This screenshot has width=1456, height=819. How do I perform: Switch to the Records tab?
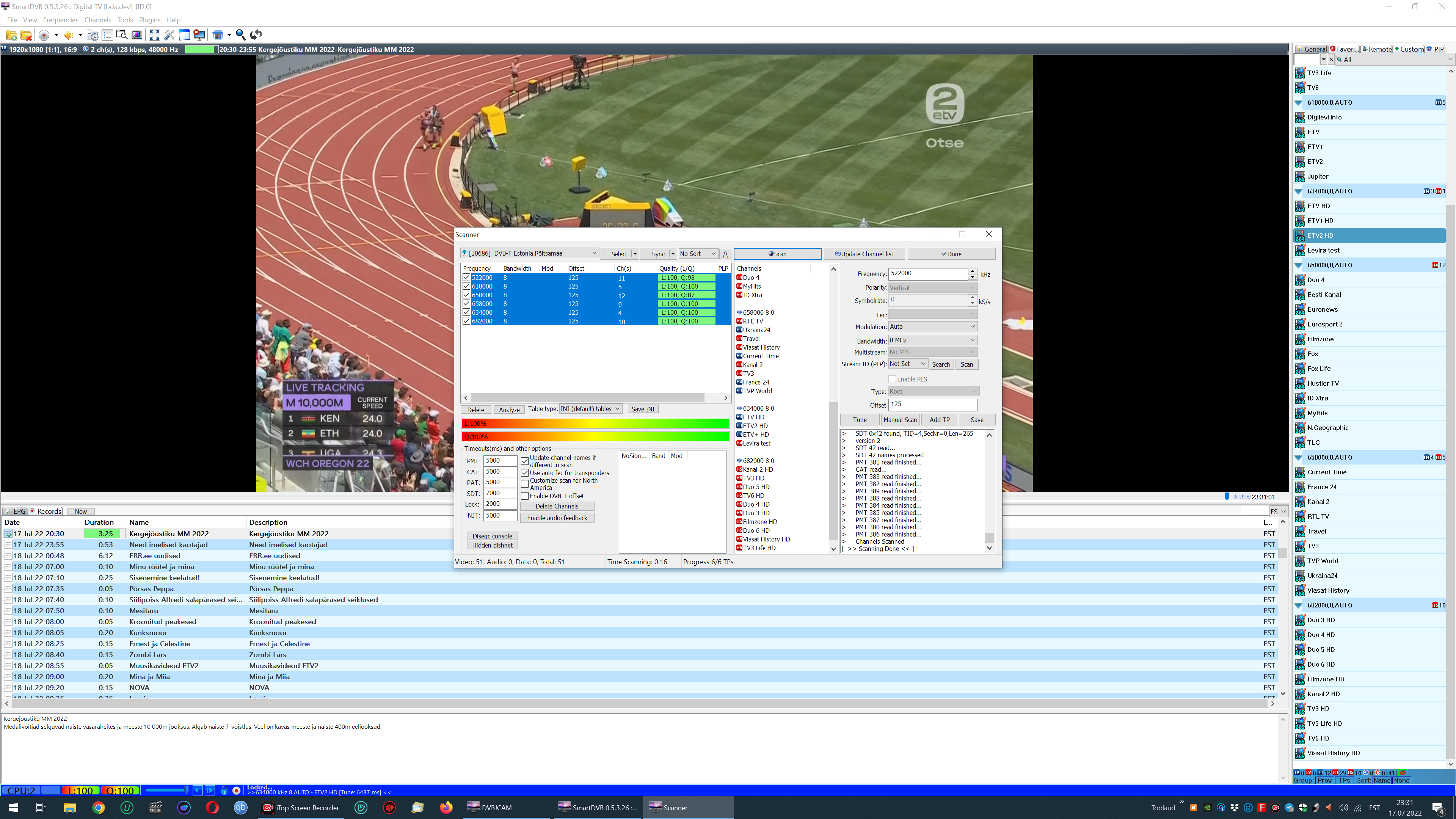[46, 511]
